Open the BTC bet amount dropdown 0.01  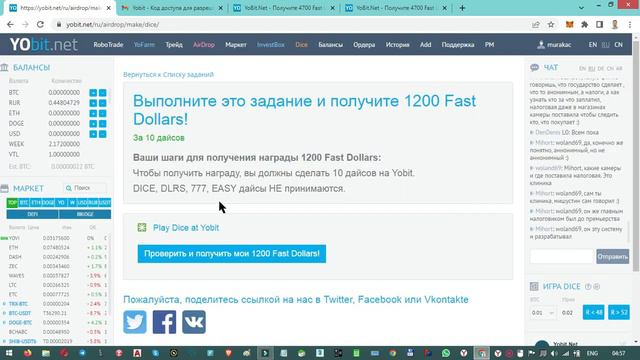[x=542, y=313]
